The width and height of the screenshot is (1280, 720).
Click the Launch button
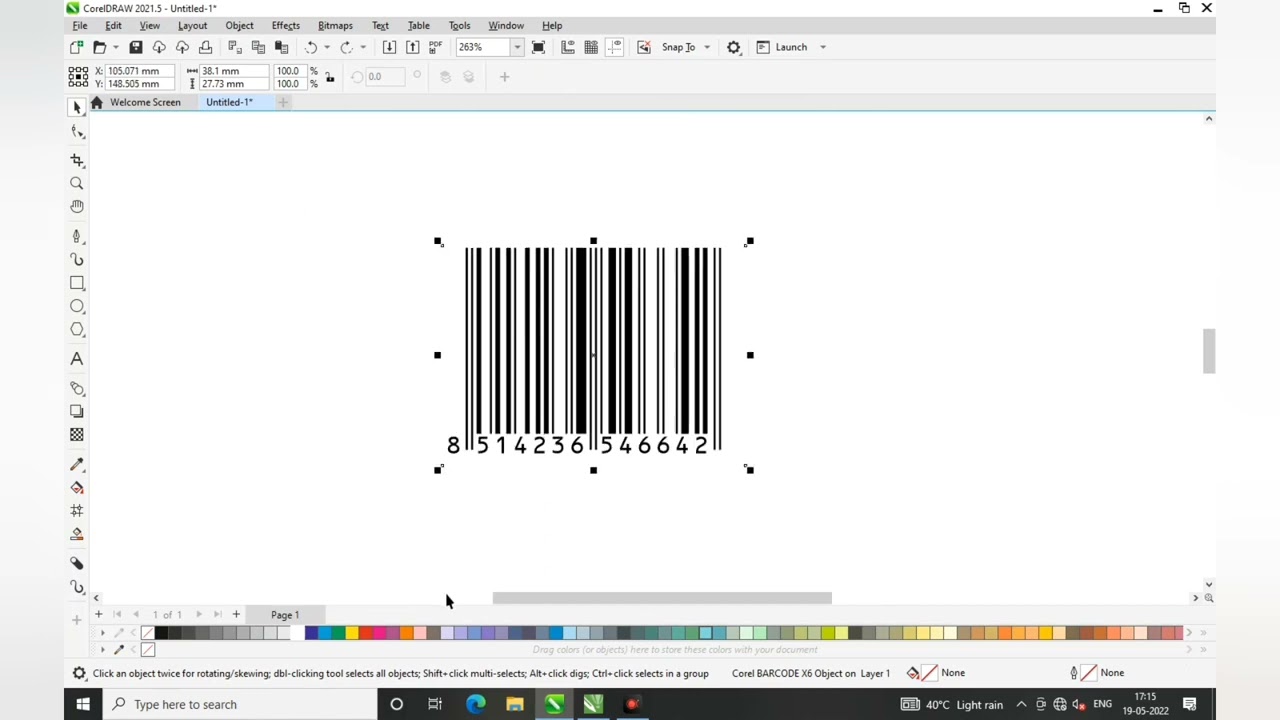[x=782, y=47]
